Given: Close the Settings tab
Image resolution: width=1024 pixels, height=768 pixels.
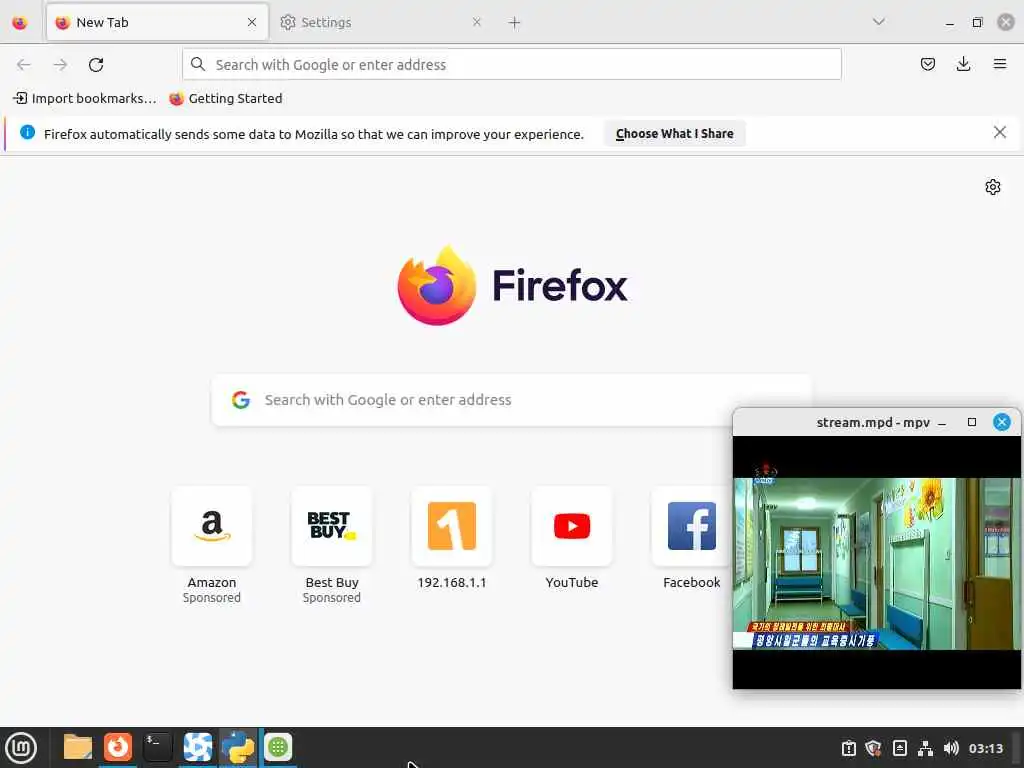Looking at the screenshot, I should [x=477, y=22].
